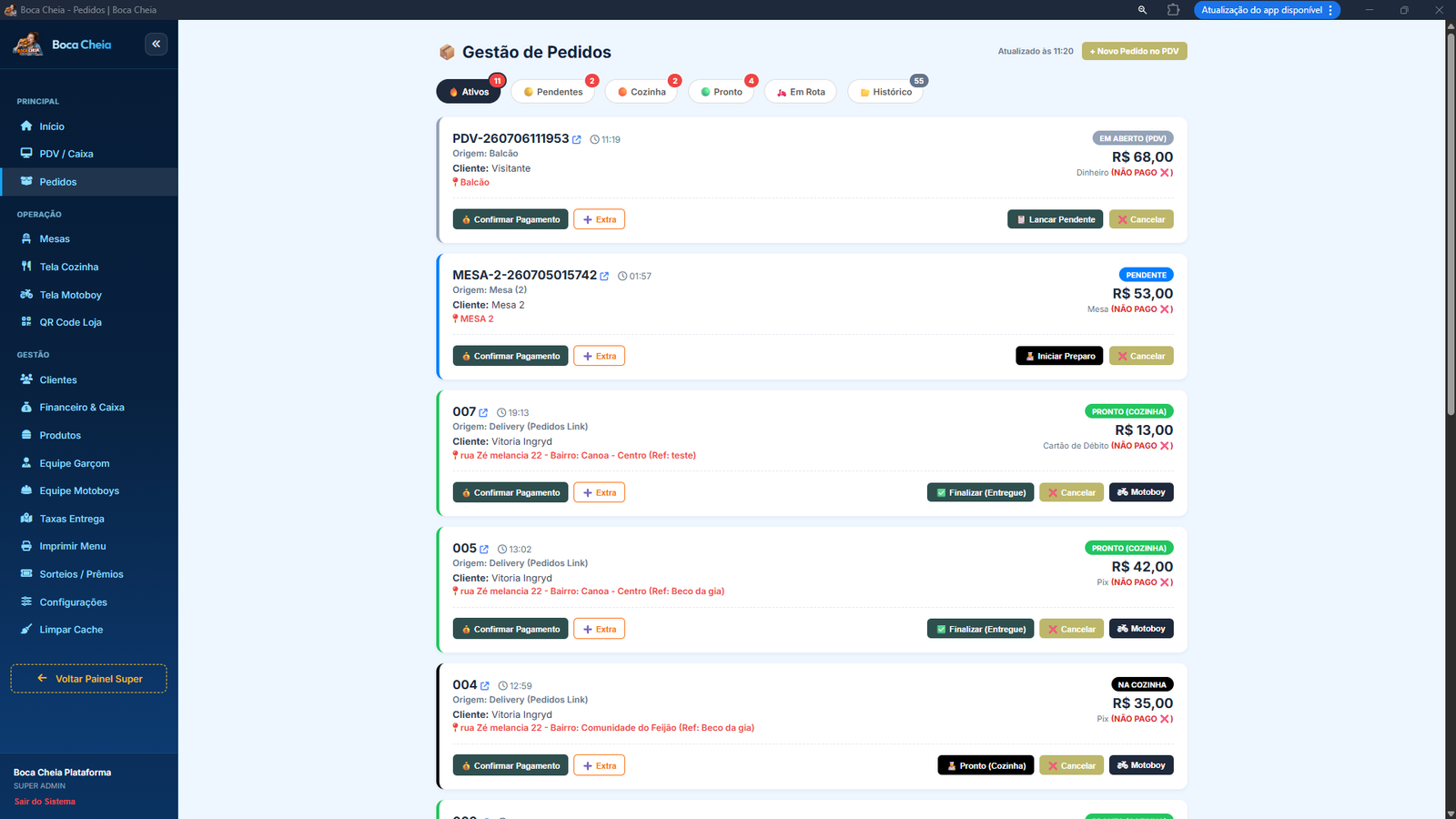Screen dimensions: 1456x819
Task: Click Iniciar Preparo for Mesa 2 order
Action: pos(1059,356)
